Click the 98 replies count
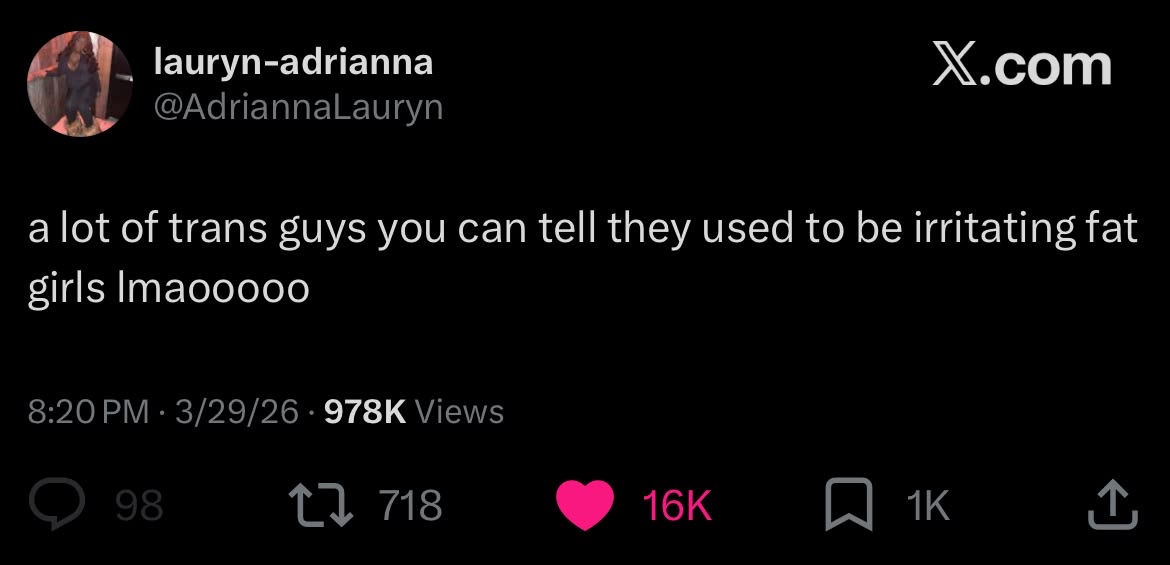The width and height of the screenshot is (1170, 565). [140, 505]
